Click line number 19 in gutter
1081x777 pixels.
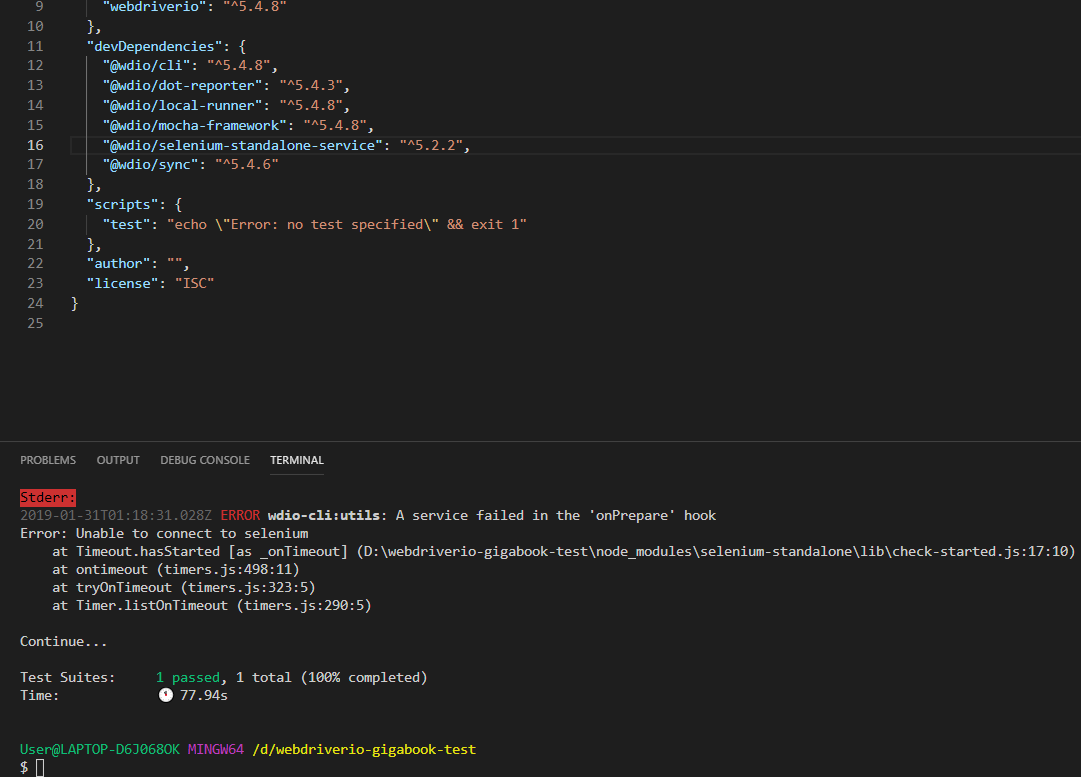click(35, 205)
